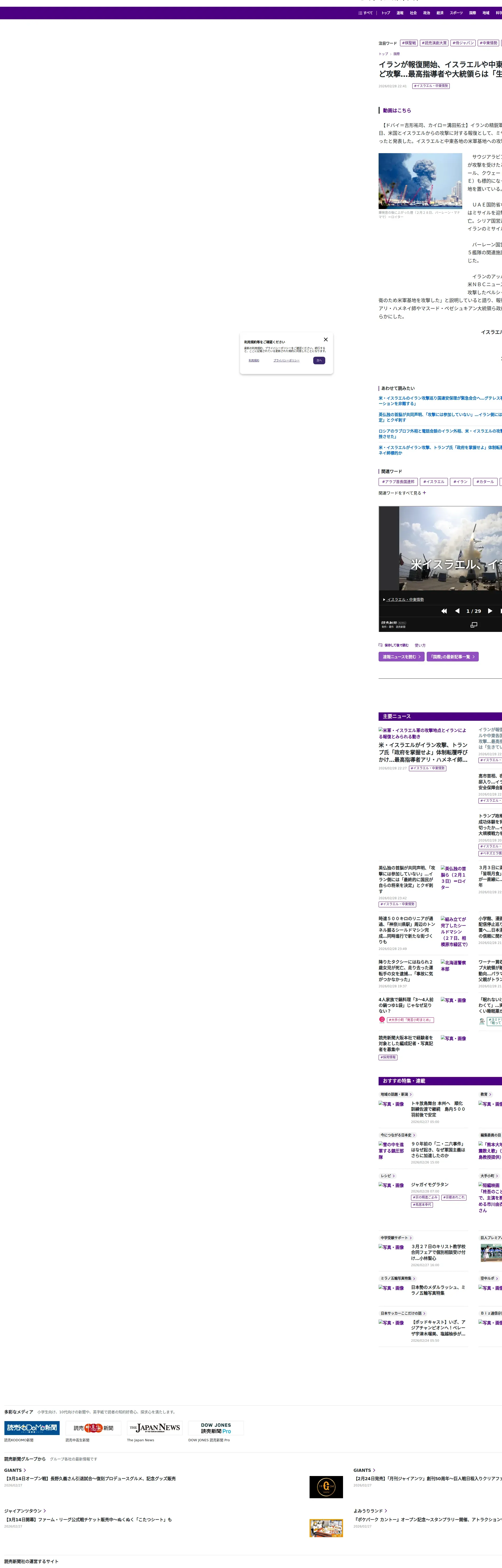Open The Japan News logo
This screenshot has width=502, height=1568.
point(155,1427)
